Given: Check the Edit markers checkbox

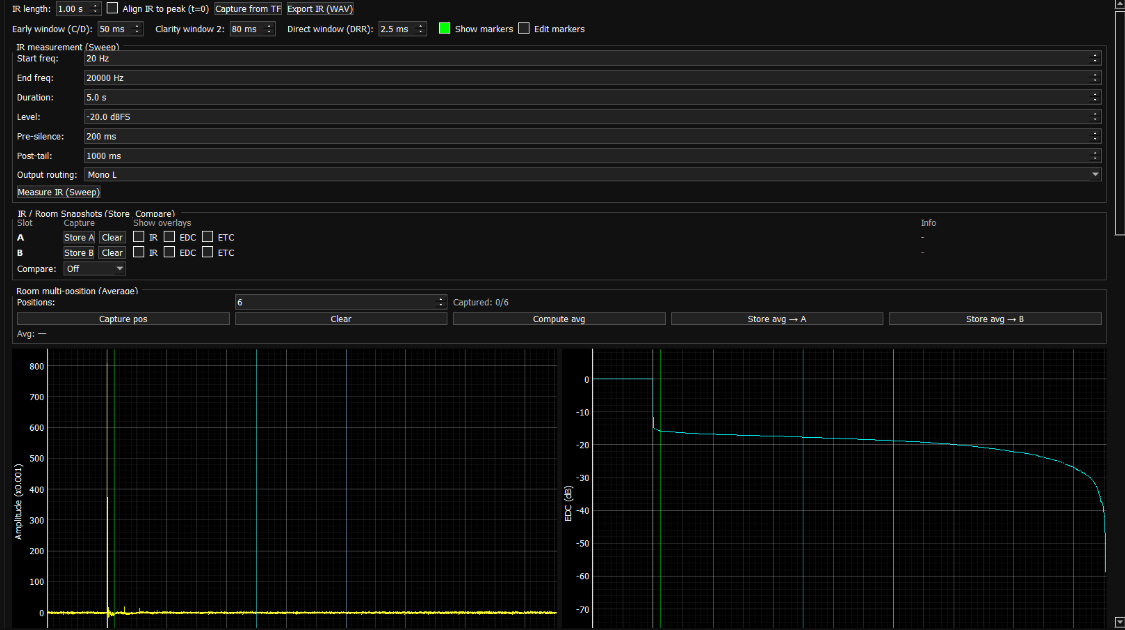Looking at the screenshot, I should click(x=524, y=29).
